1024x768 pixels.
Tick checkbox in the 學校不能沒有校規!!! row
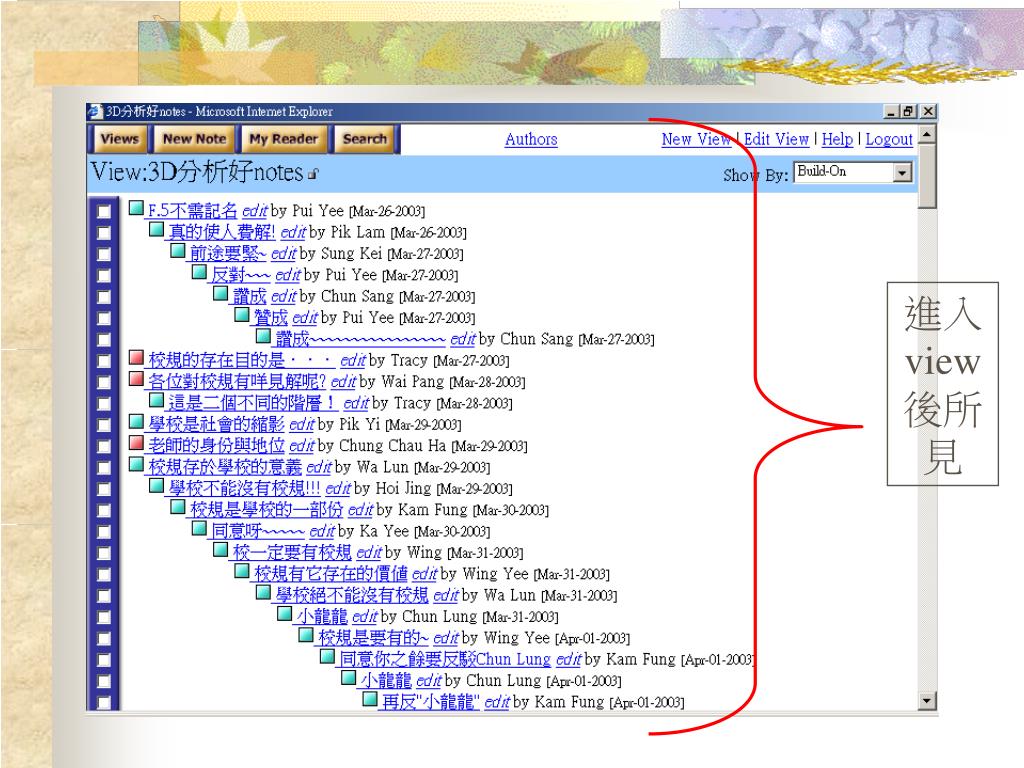(103, 489)
